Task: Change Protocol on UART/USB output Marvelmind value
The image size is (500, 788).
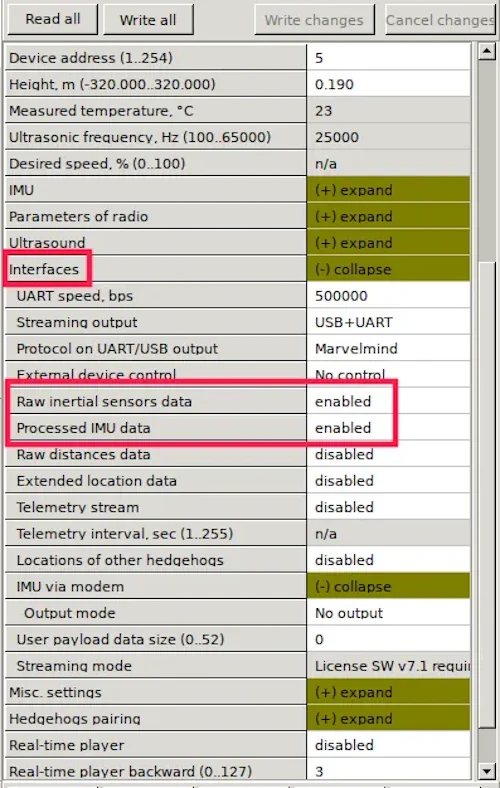Action: pyautogui.click(x=388, y=348)
